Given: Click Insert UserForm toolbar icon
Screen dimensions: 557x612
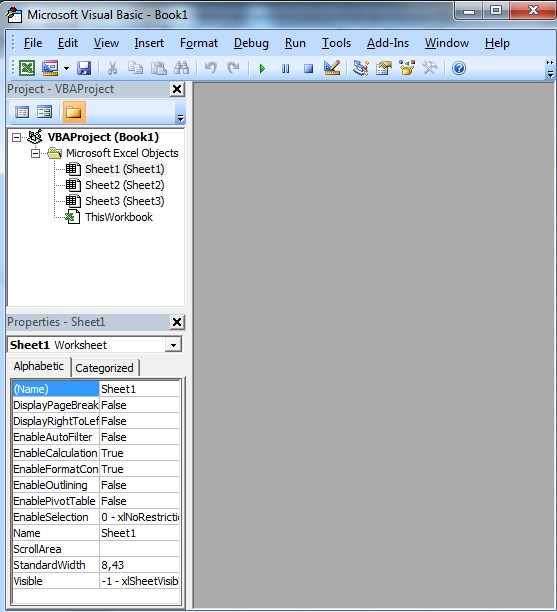Looking at the screenshot, I should tap(50, 68).
